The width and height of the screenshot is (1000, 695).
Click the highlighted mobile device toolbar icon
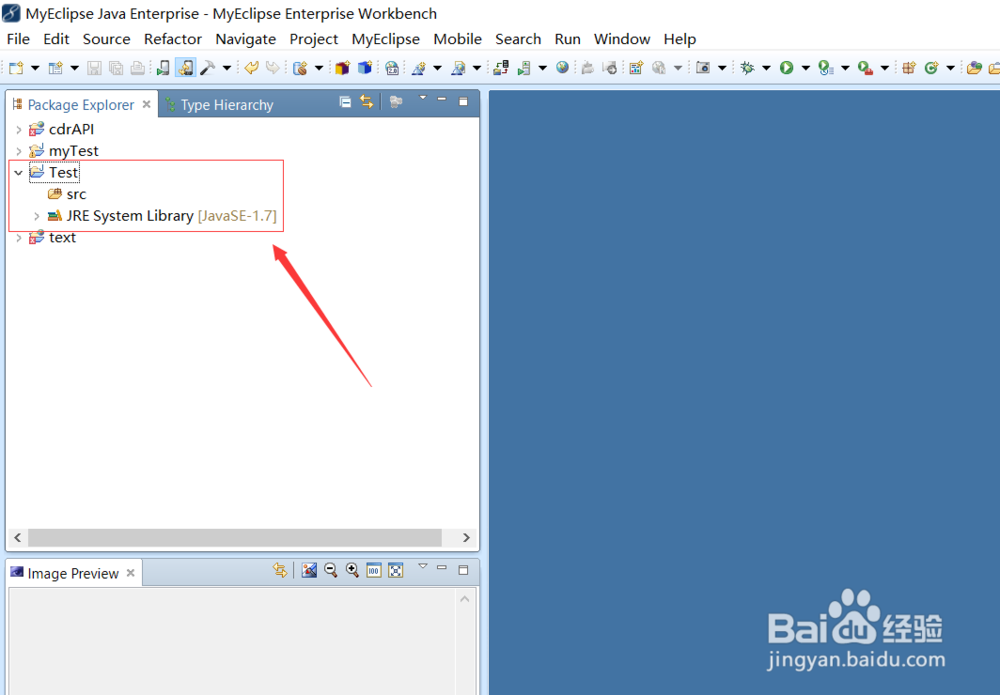[x=186, y=68]
